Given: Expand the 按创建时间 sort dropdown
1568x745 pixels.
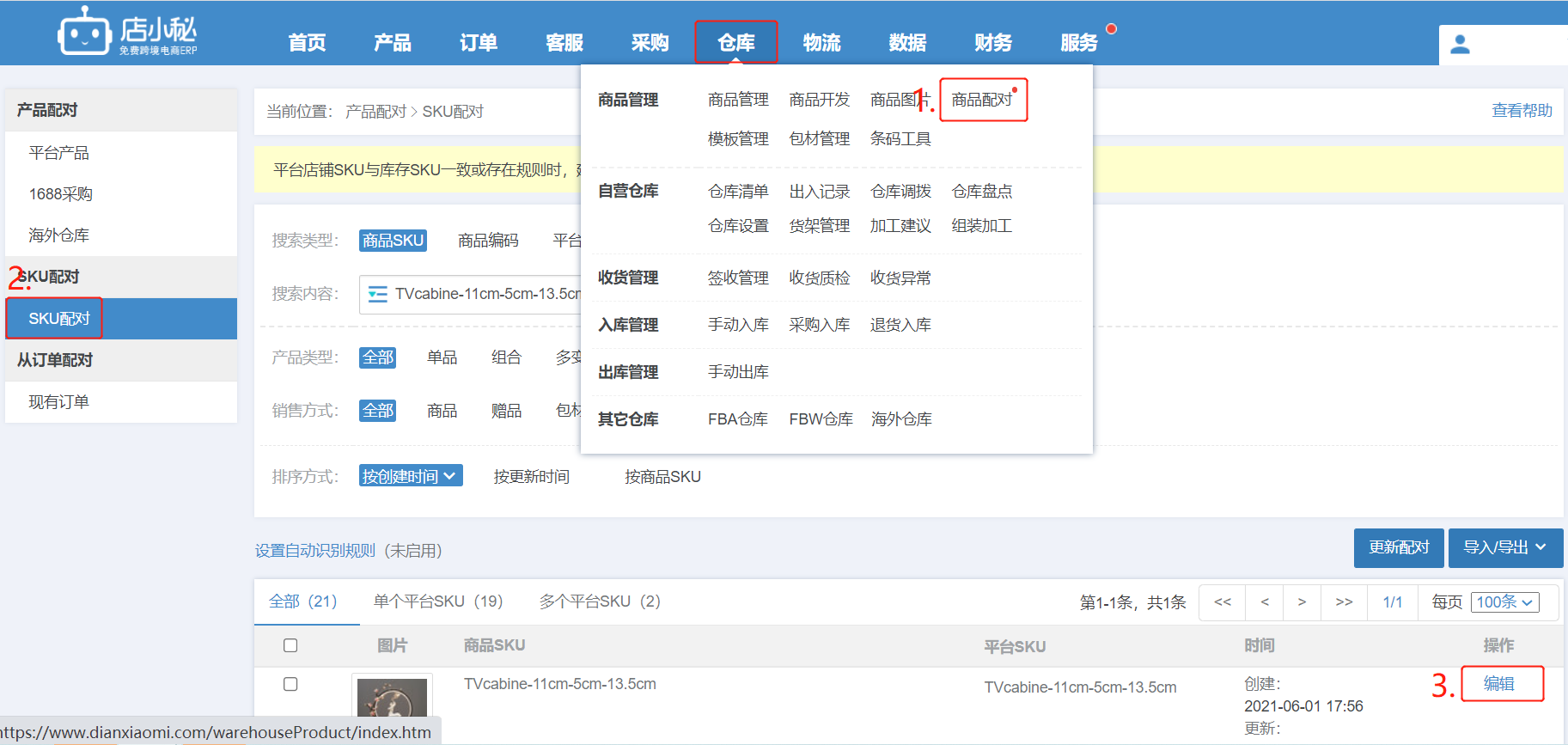Looking at the screenshot, I should 411,476.
